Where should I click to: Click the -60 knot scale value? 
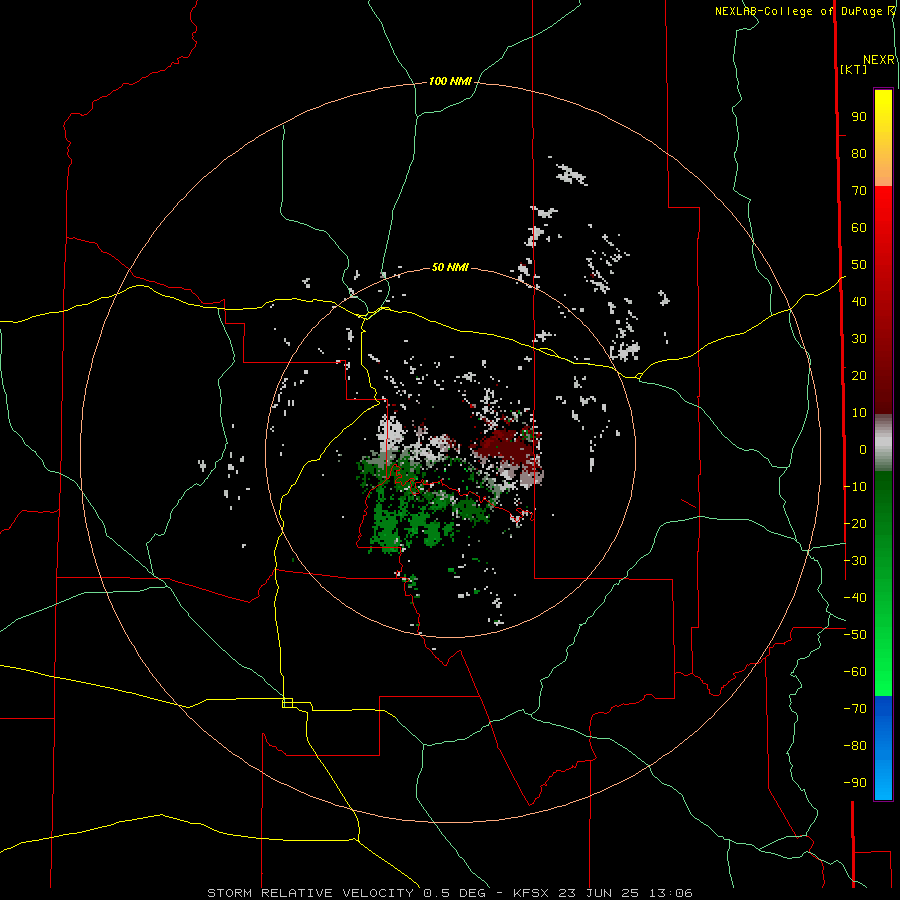(855, 672)
